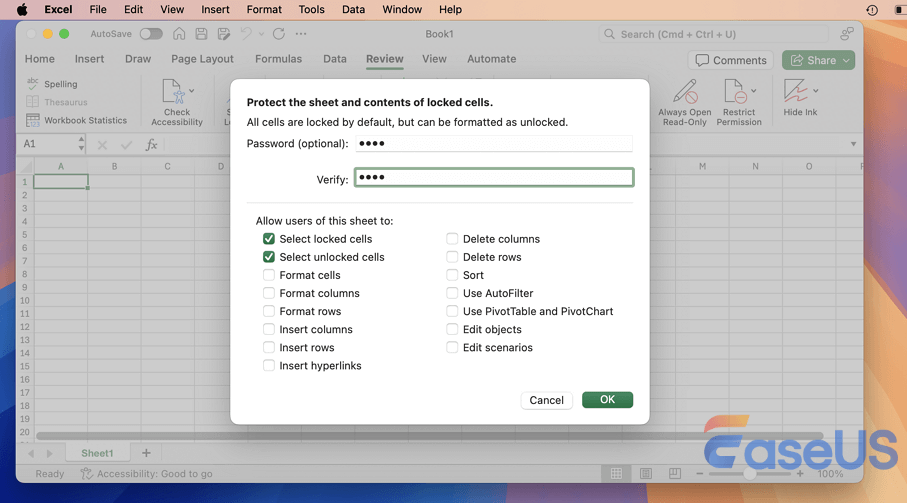Open the Hide Ink dropdown arrow
Image resolution: width=907 pixels, height=503 pixels.
pos(816,91)
